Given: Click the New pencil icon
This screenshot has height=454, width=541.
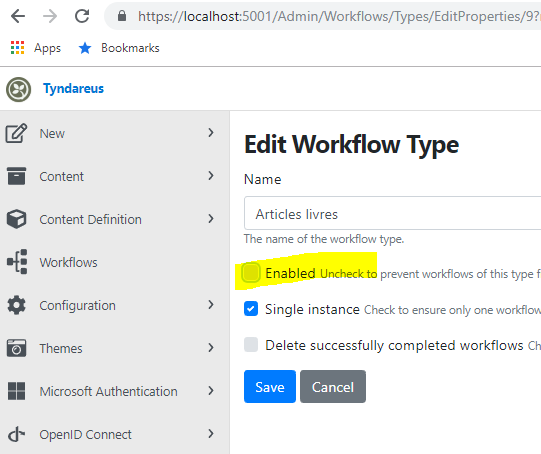Looking at the screenshot, I should (x=16, y=133).
